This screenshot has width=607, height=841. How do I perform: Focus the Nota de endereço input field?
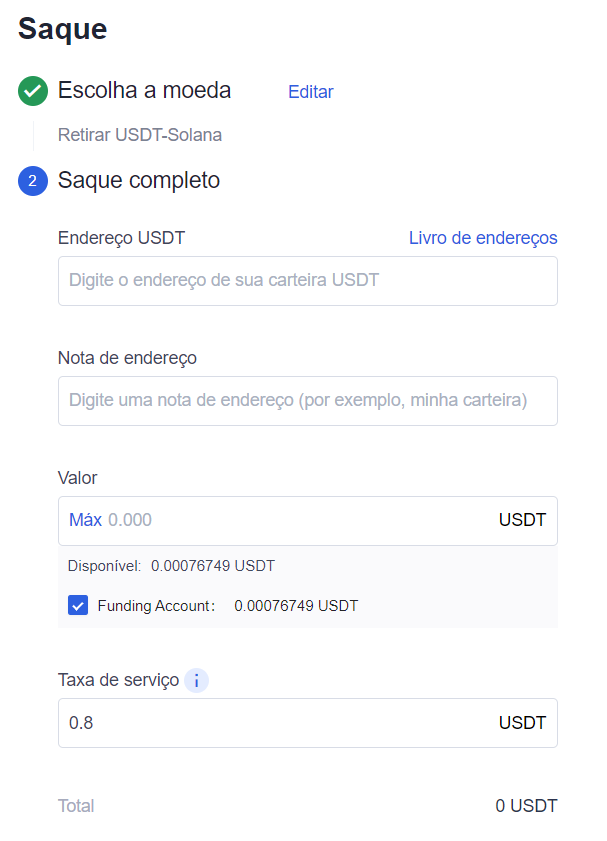coord(307,401)
